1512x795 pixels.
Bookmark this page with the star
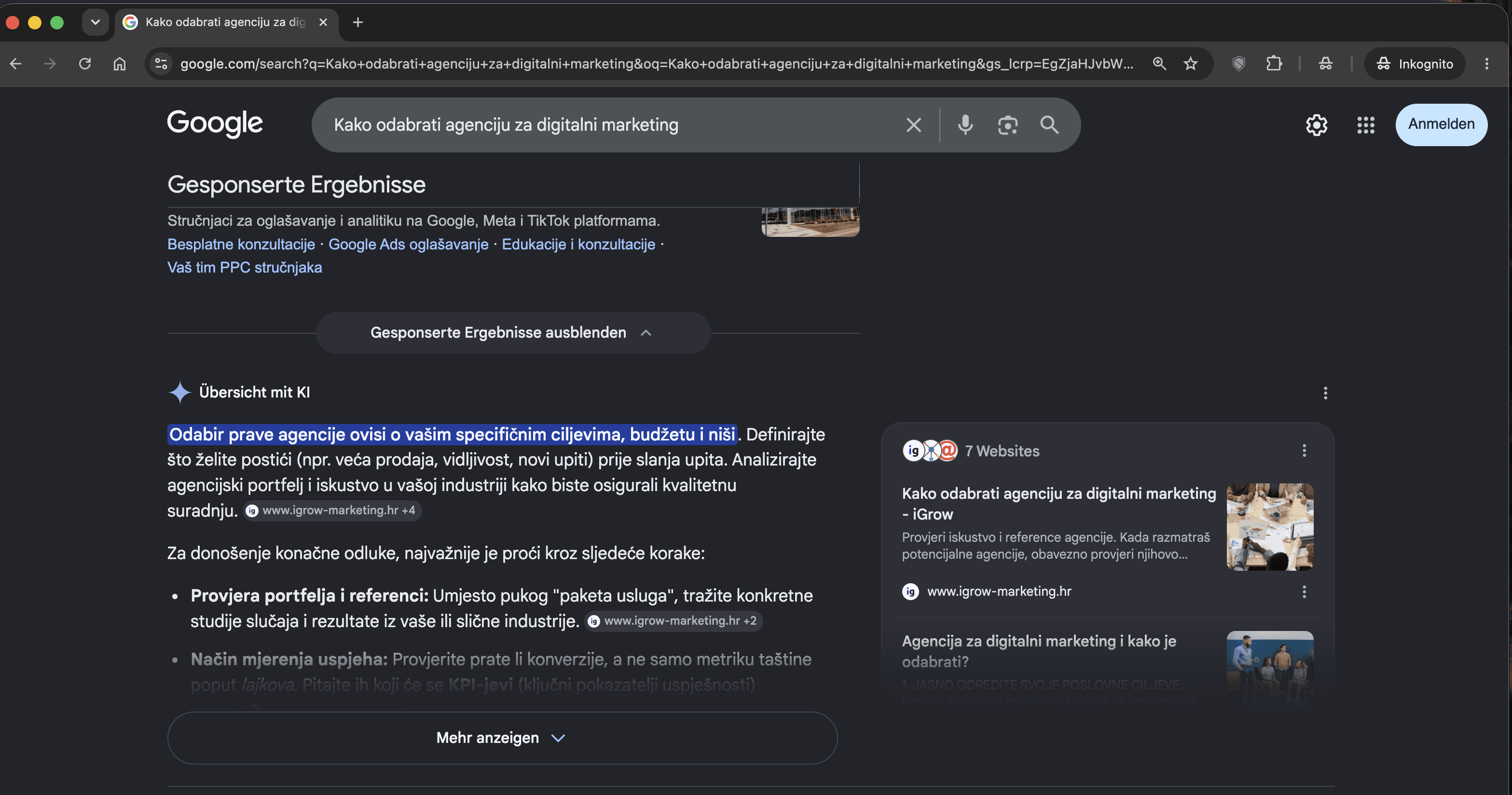point(1190,63)
